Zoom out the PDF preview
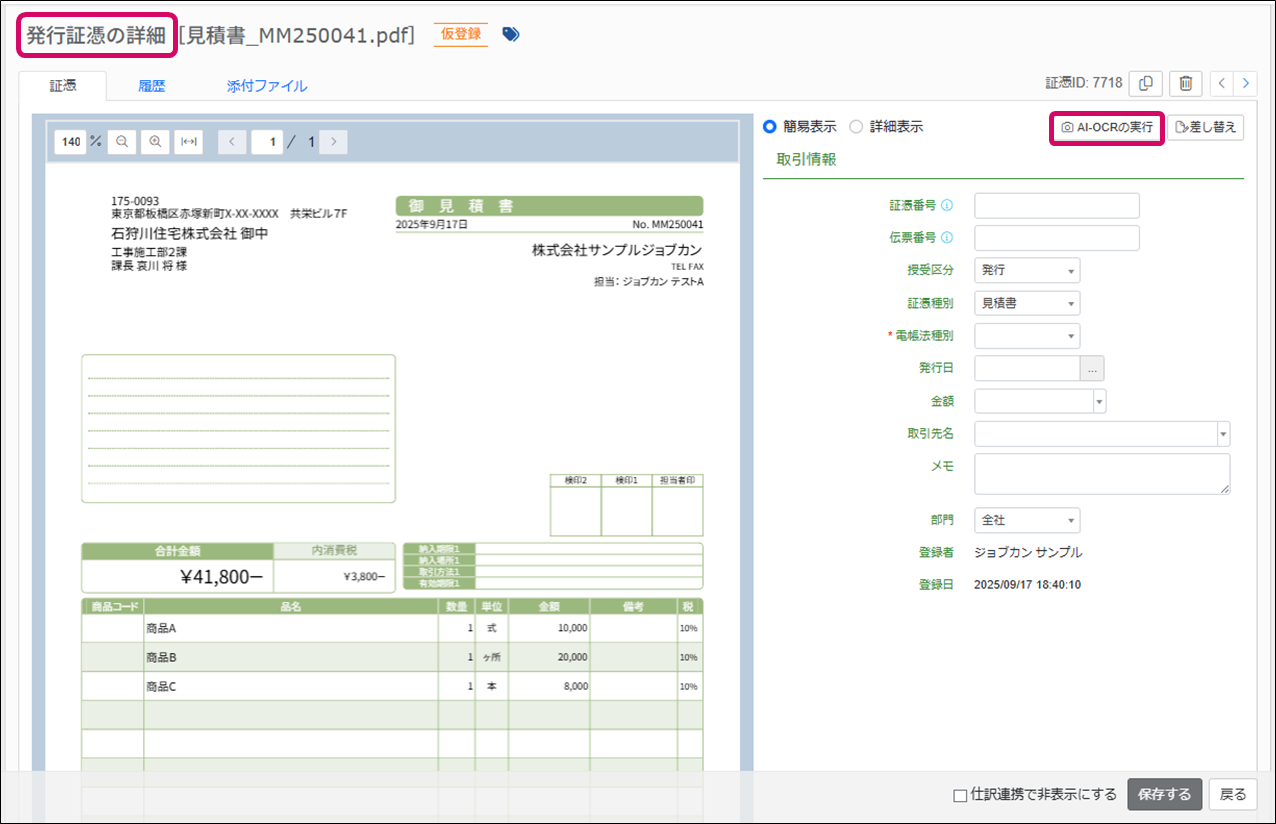 122,142
